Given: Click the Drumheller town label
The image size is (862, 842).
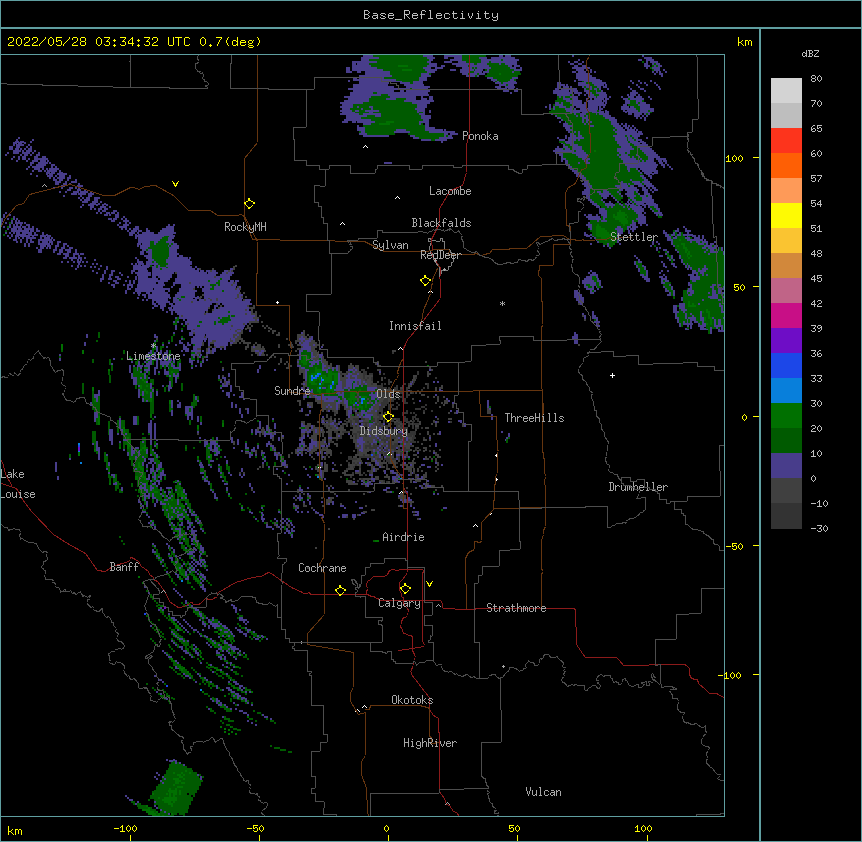Looking at the screenshot, I should [x=638, y=487].
